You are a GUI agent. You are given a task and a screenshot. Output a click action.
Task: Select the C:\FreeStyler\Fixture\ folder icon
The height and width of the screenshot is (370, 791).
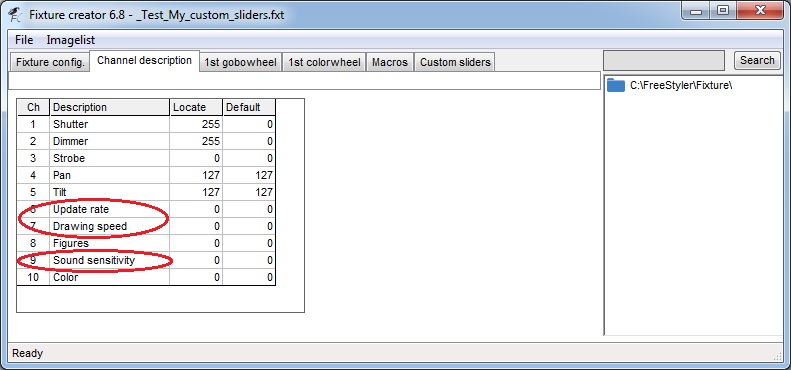pyautogui.click(x=616, y=85)
